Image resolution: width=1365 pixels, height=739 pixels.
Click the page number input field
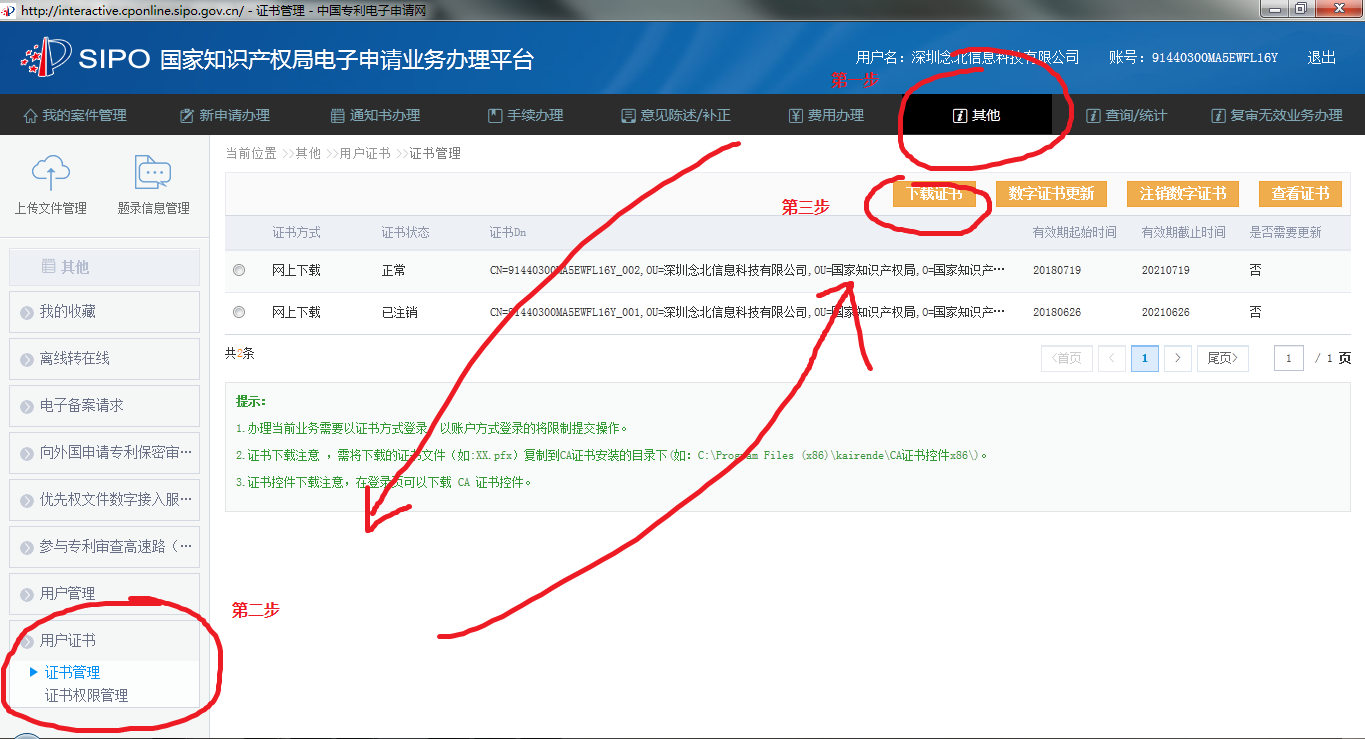point(1289,358)
